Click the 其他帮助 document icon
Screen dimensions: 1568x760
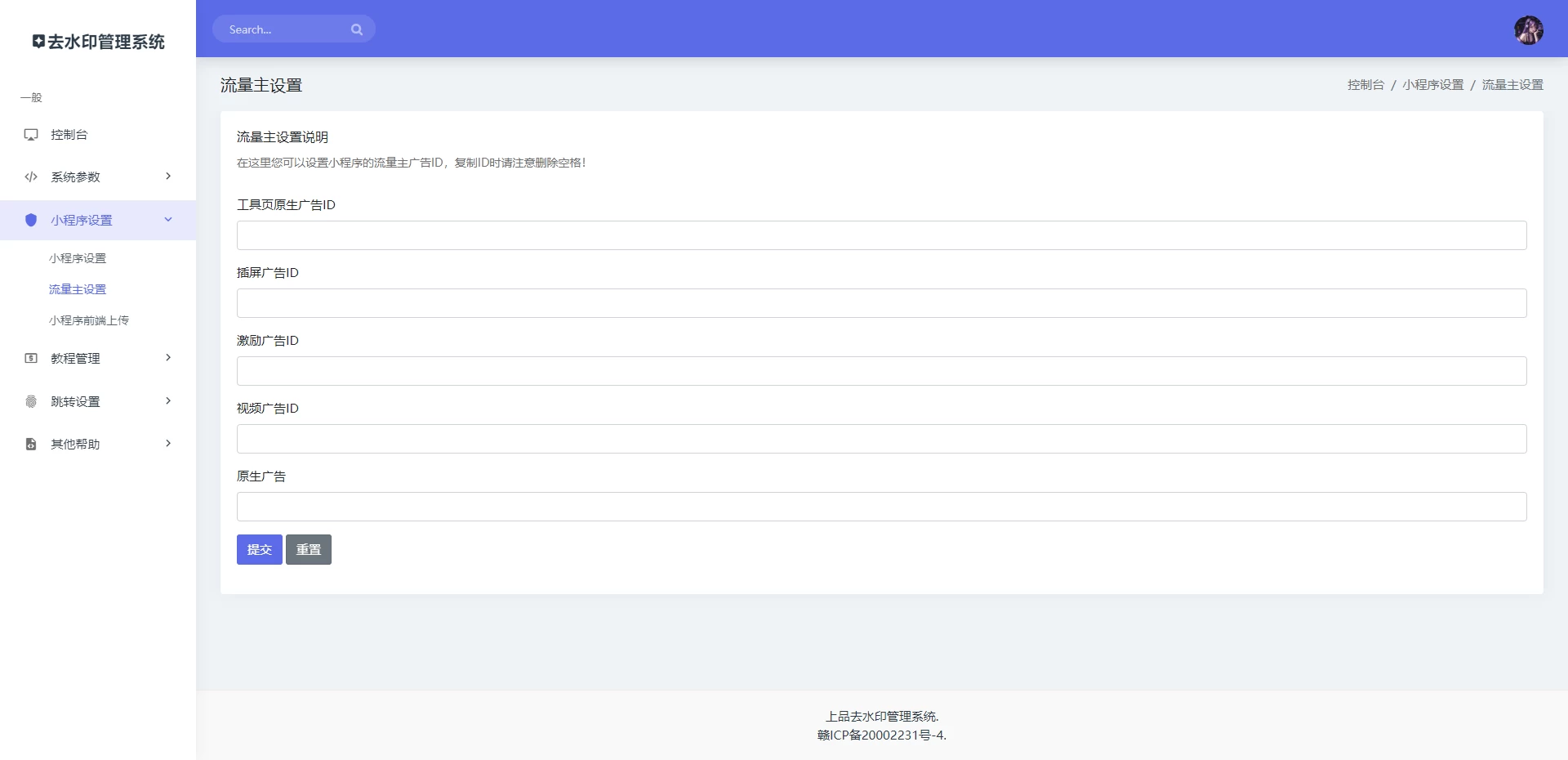click(x=31, y=444)
